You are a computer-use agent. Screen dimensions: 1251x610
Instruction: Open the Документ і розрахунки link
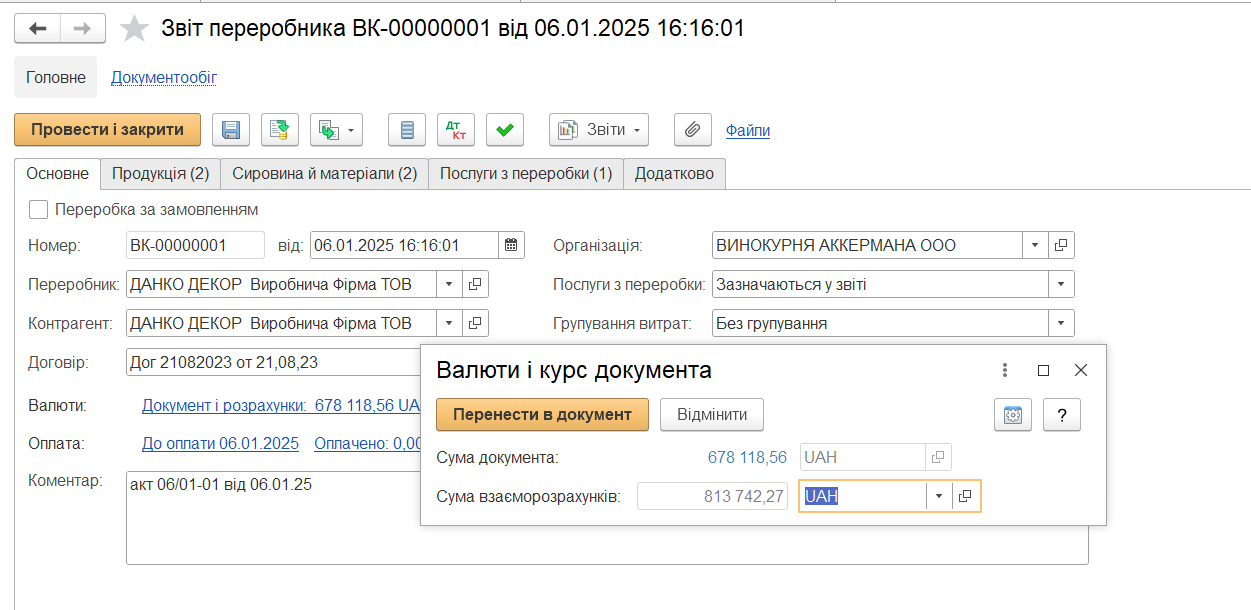click(x=280, y=405)
